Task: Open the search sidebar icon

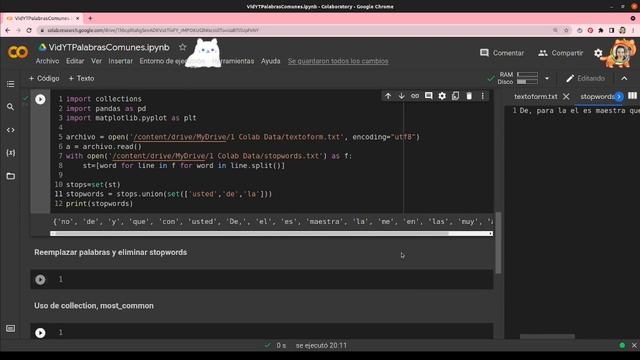Action: pyautogui.click(x=11, y=107)
